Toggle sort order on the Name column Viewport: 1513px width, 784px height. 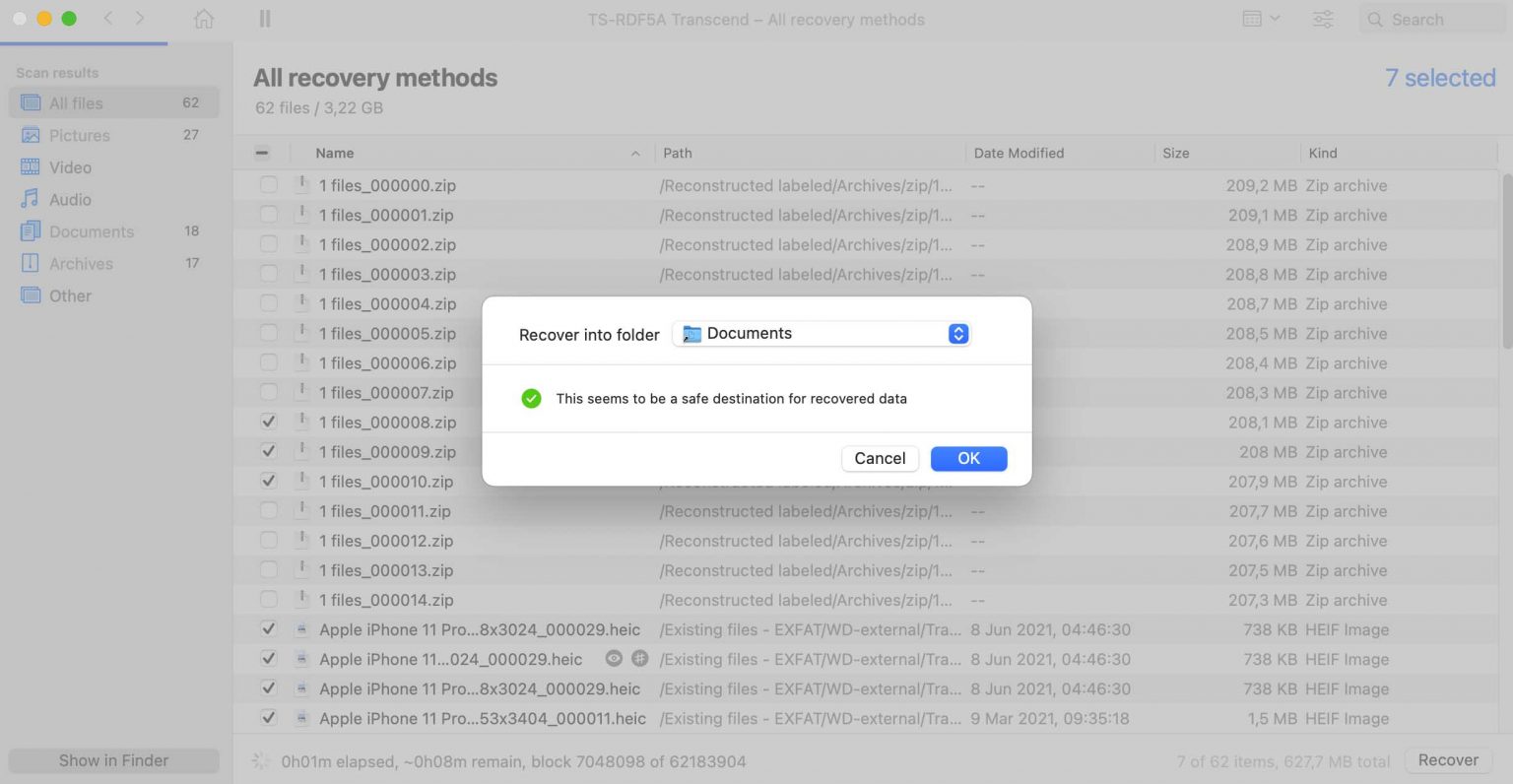point(636,154)
